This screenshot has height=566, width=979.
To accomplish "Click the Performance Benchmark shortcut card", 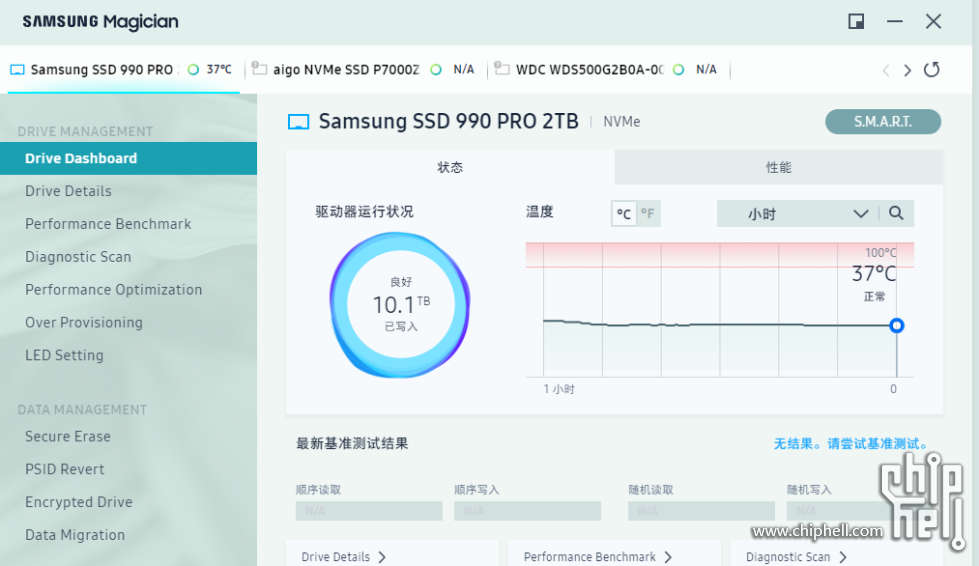I will [x=614, y=554].
